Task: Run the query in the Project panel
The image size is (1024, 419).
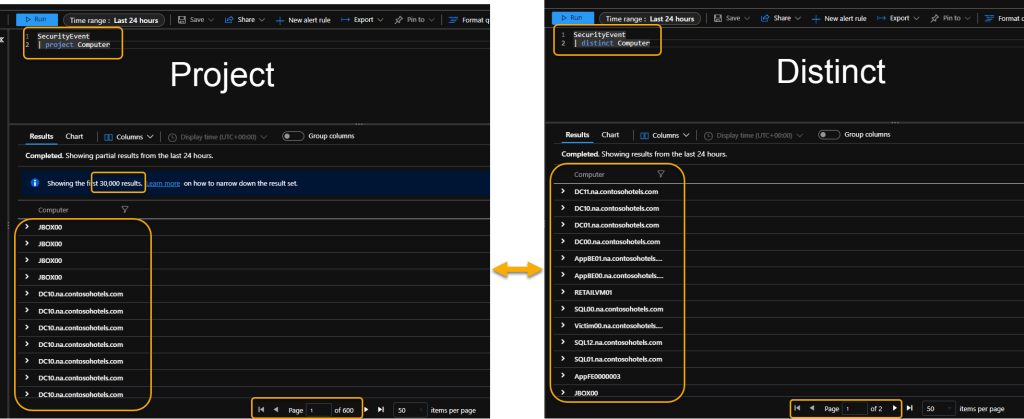Action: (37, 20)
